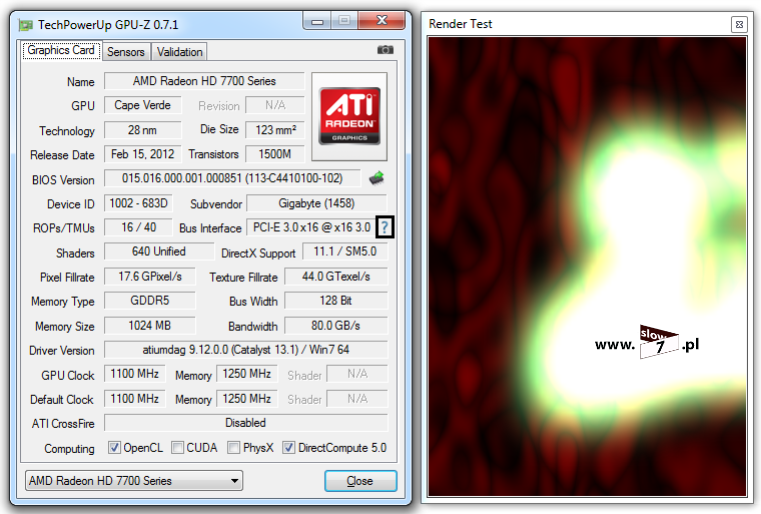Image resolution: width=761 pixels, height=514 pixels.
Task: Click the Device ID value 1002 - 683D
Action: coord(138,203)
